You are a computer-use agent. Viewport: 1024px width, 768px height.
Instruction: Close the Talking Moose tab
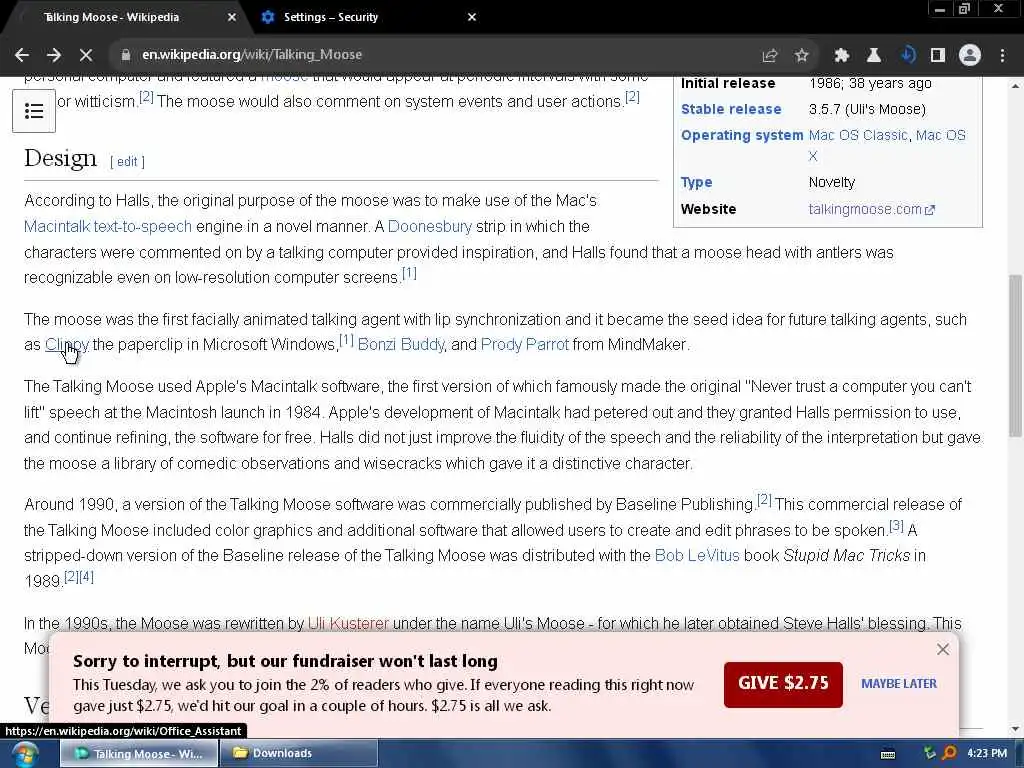coord(232,17)
